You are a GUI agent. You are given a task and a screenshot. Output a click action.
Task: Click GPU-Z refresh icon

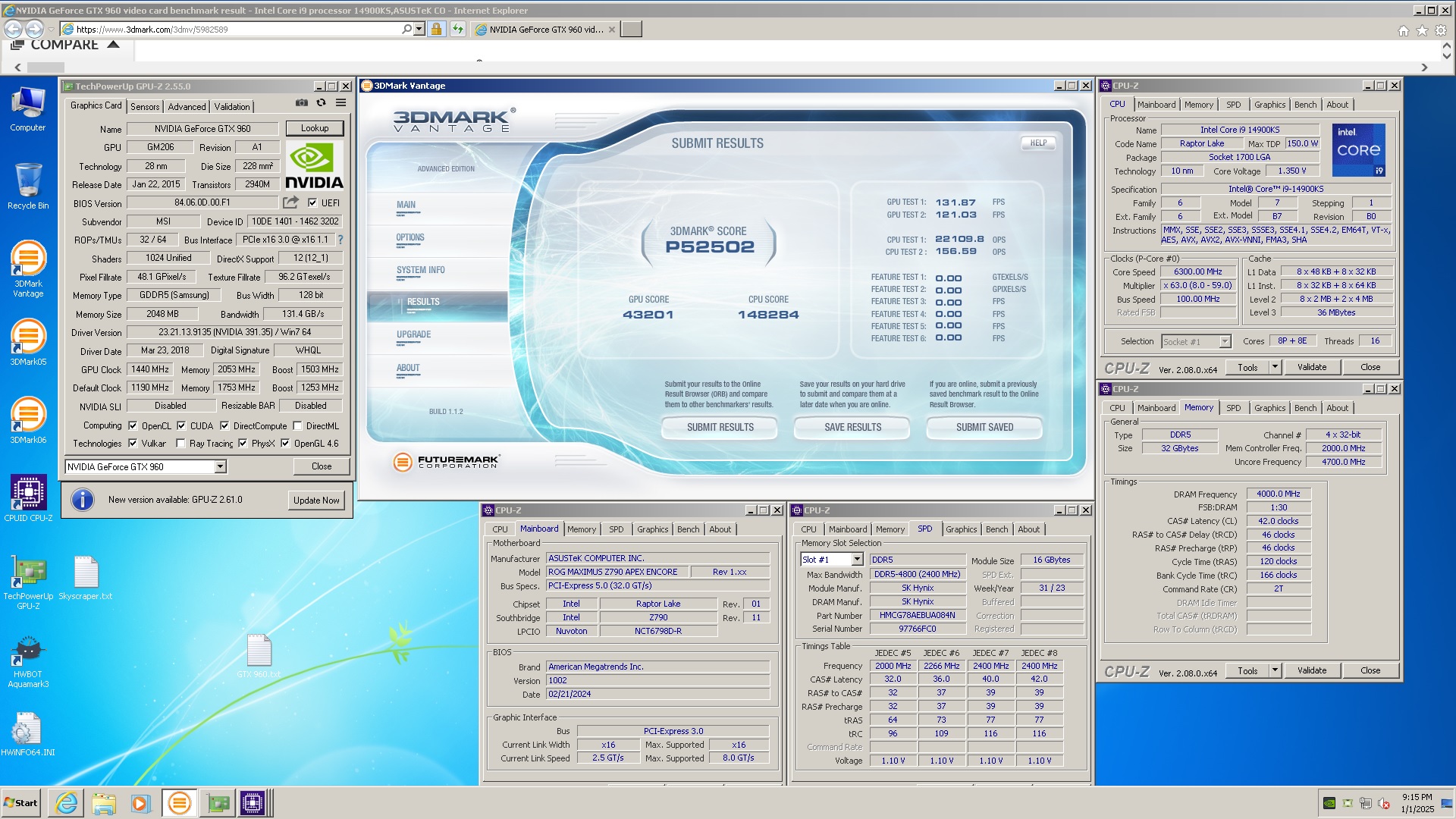pyautogui.click(x=321, y=102)
